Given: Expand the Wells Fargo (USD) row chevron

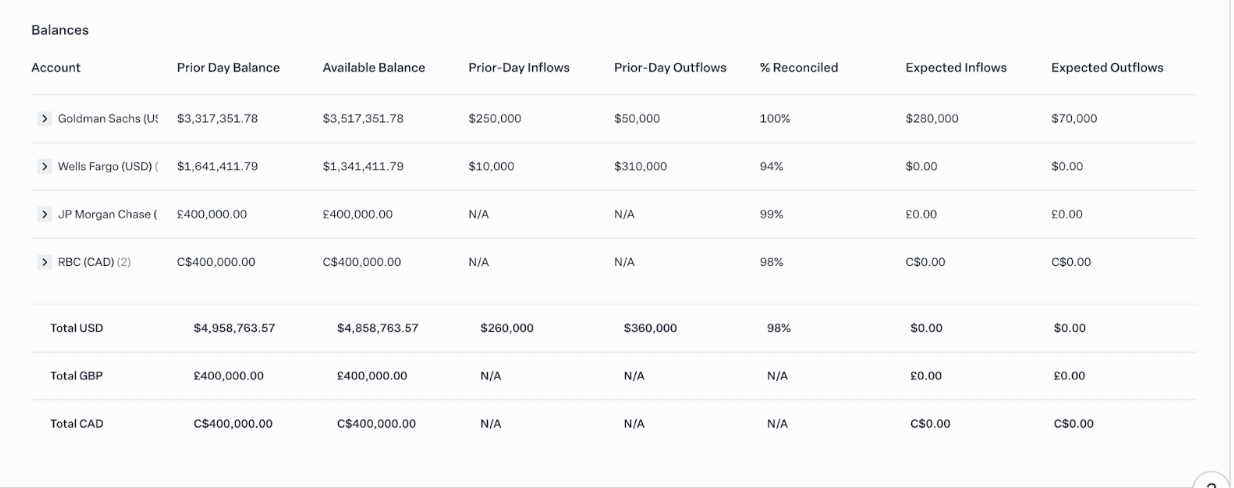Looking at the screenshot, I should [44, 167].
